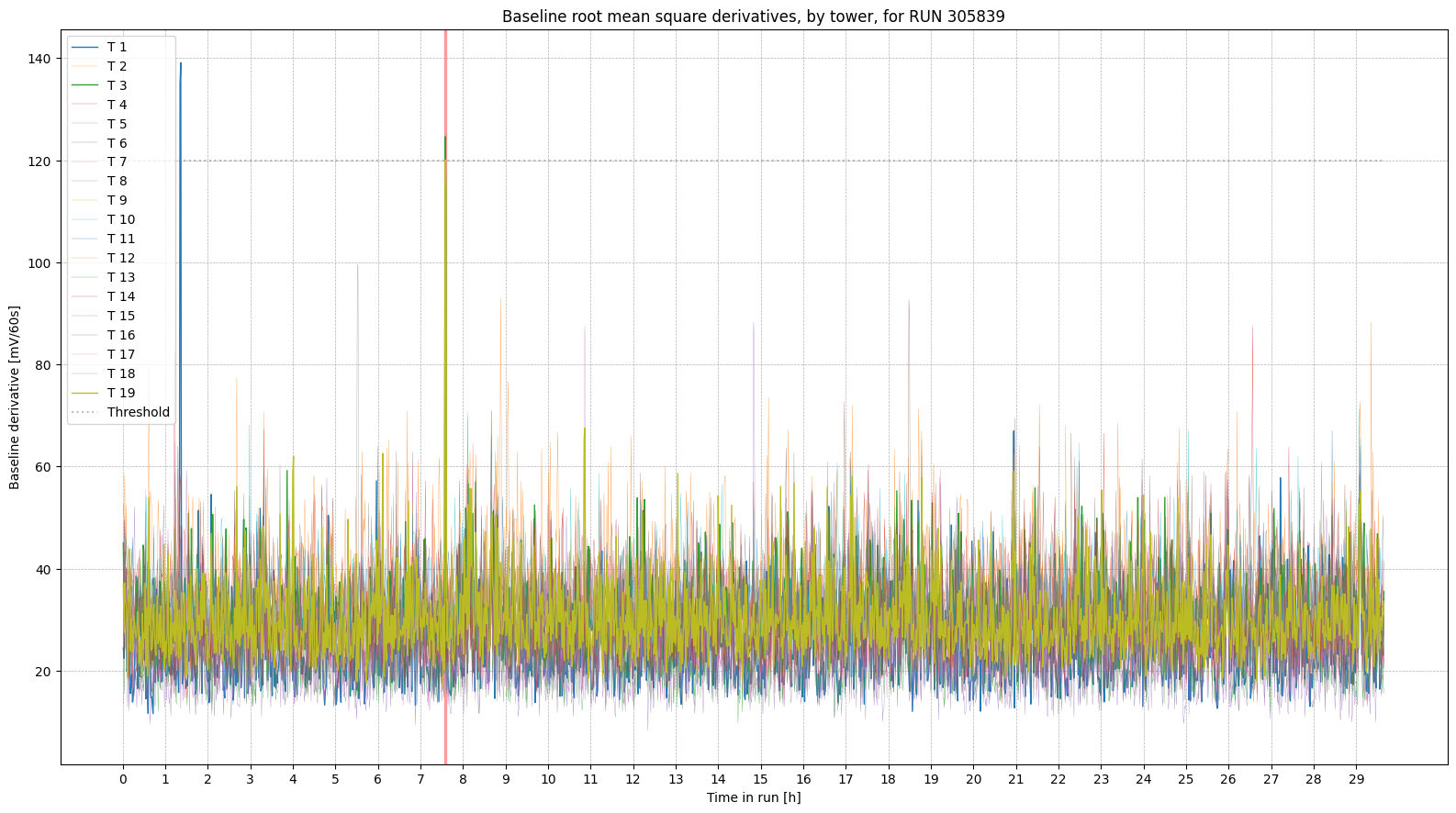
Task: Click the T 12 legend entry
Action: [x=120, y=258]
